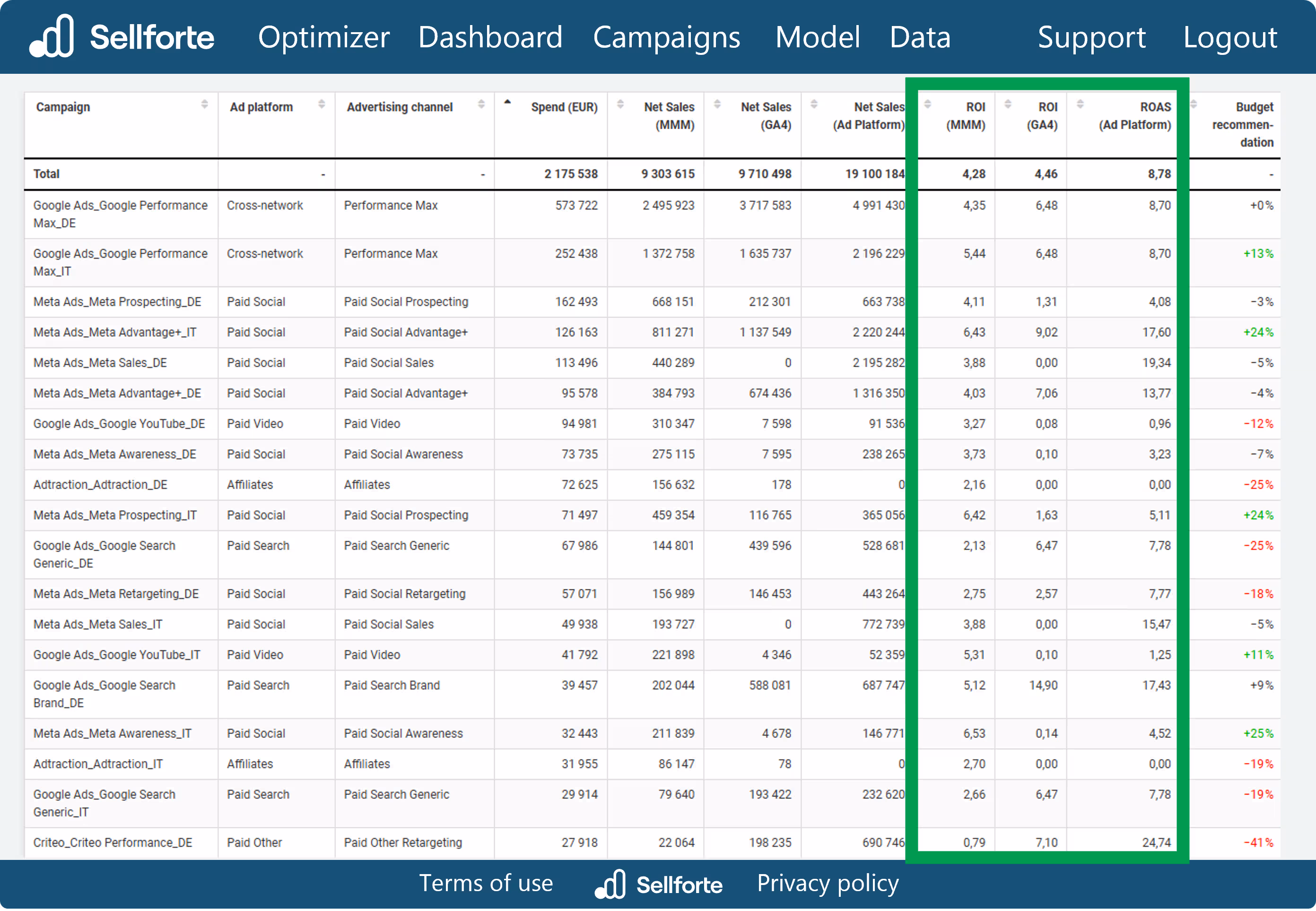1316x911 pixels.
Task: Click Paid Social Retargeting channel cell
Action: [x=405, y=594]
